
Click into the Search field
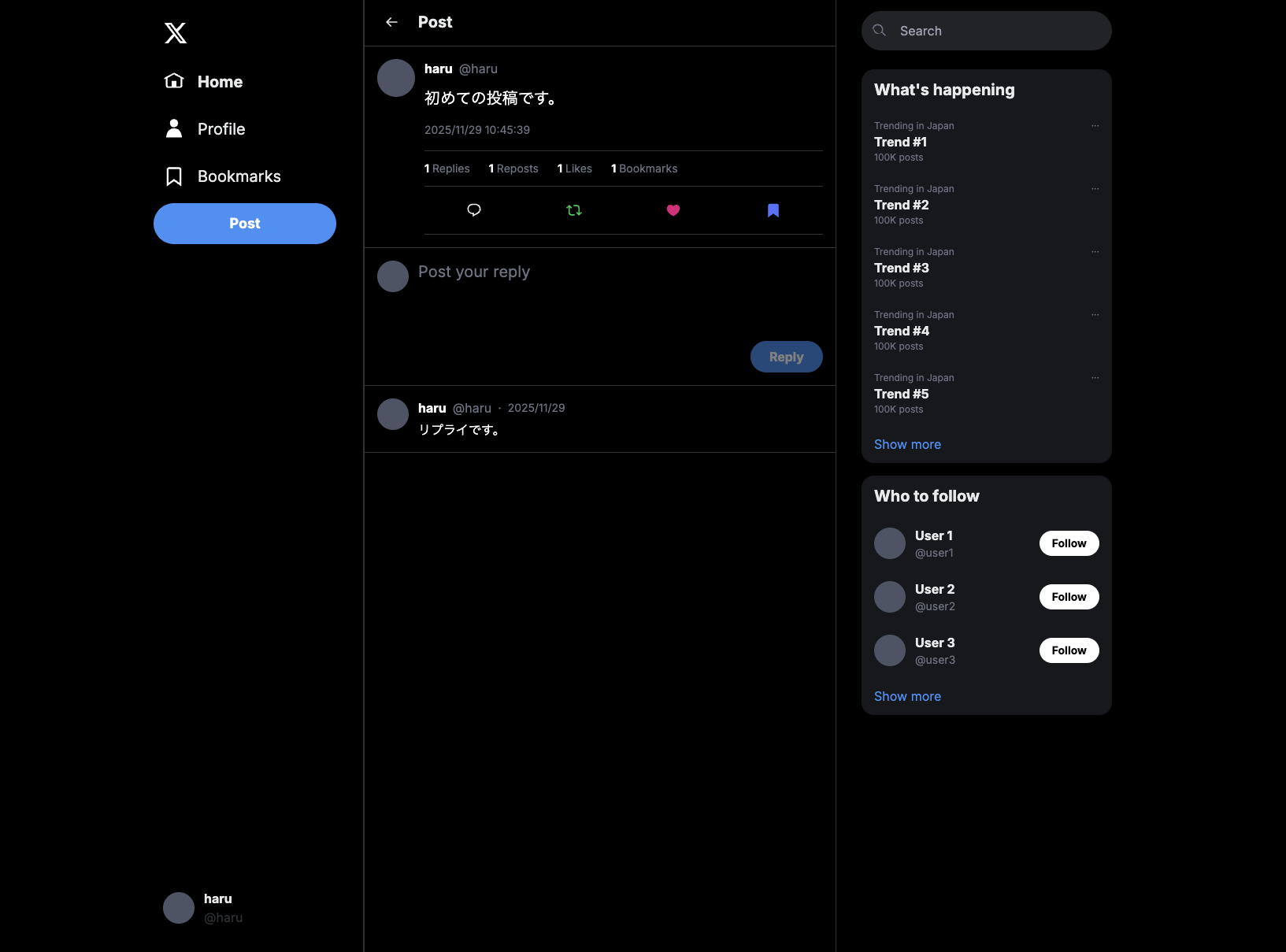point(987,31)
